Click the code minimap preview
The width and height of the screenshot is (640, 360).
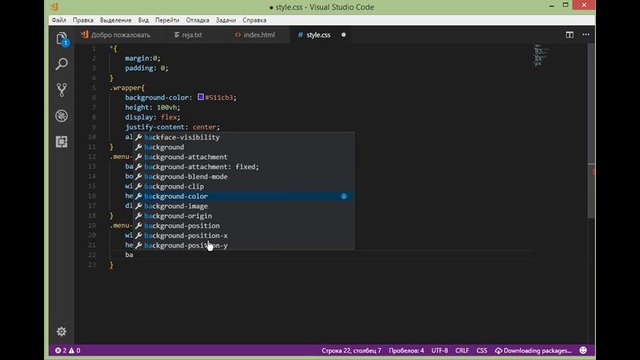pos(541,56)
